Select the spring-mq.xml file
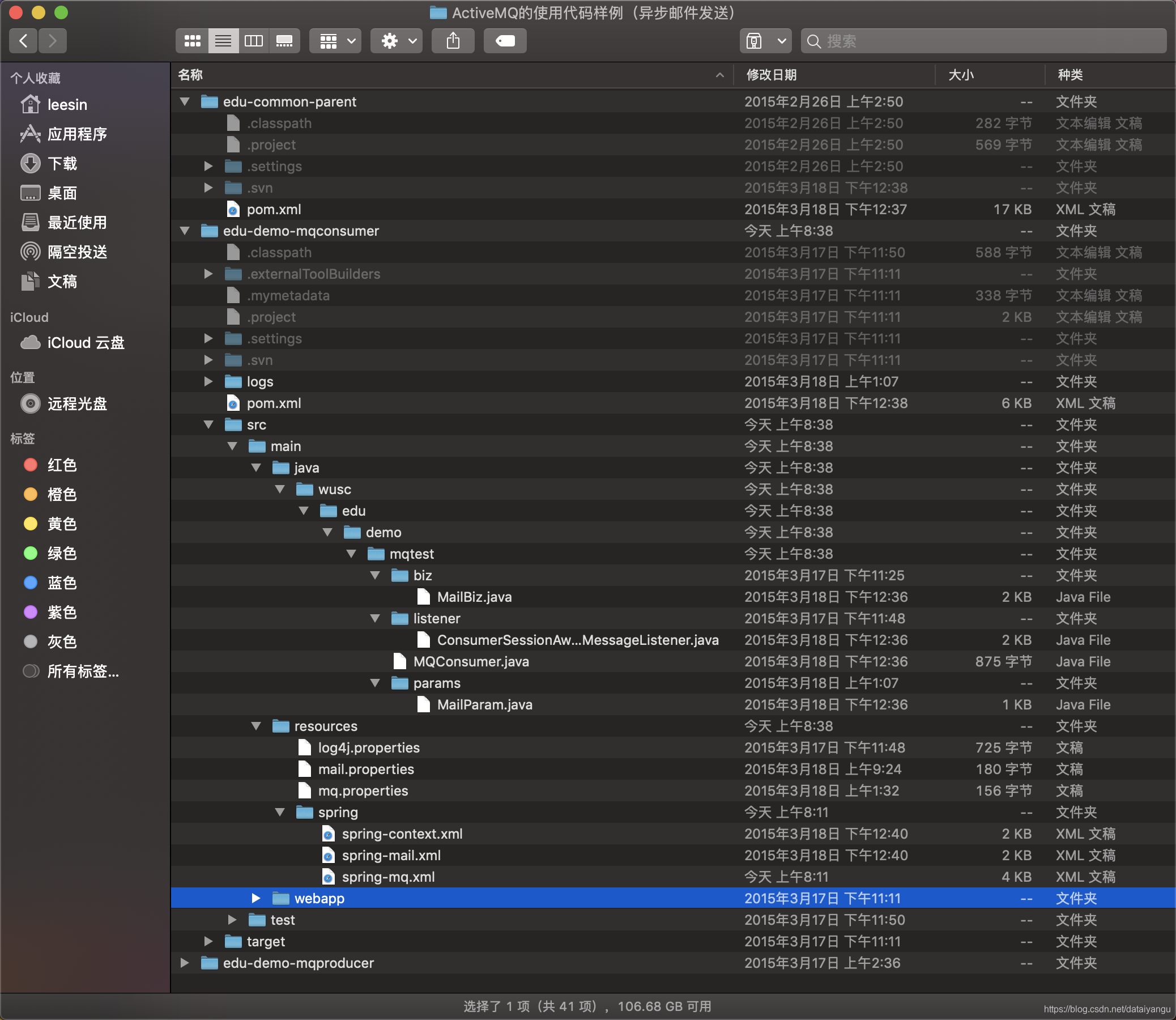The height and width of the screenshot is (1020, 1176). pos(388,877)
